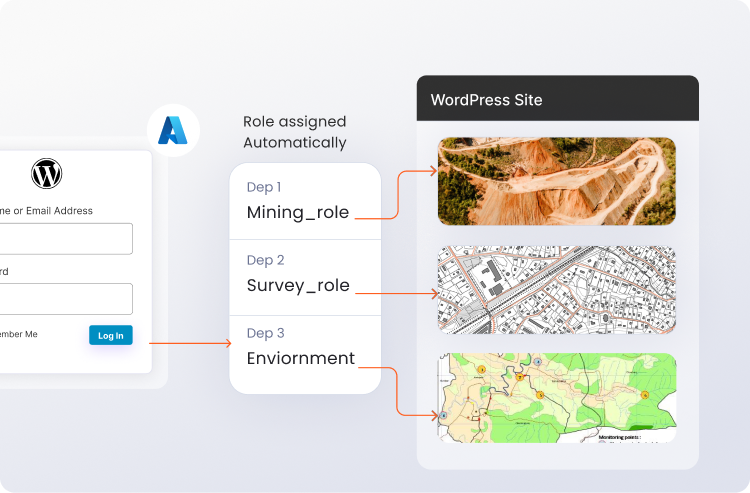Viewport: 750px width, 493px height.
Task: Focus the Email Address input field
Action: [x=66, y=239]
